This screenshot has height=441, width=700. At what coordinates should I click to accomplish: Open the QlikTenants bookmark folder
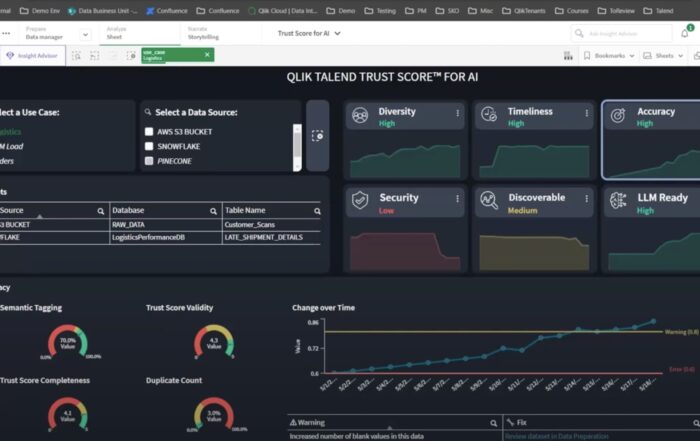tap(525, 10)
